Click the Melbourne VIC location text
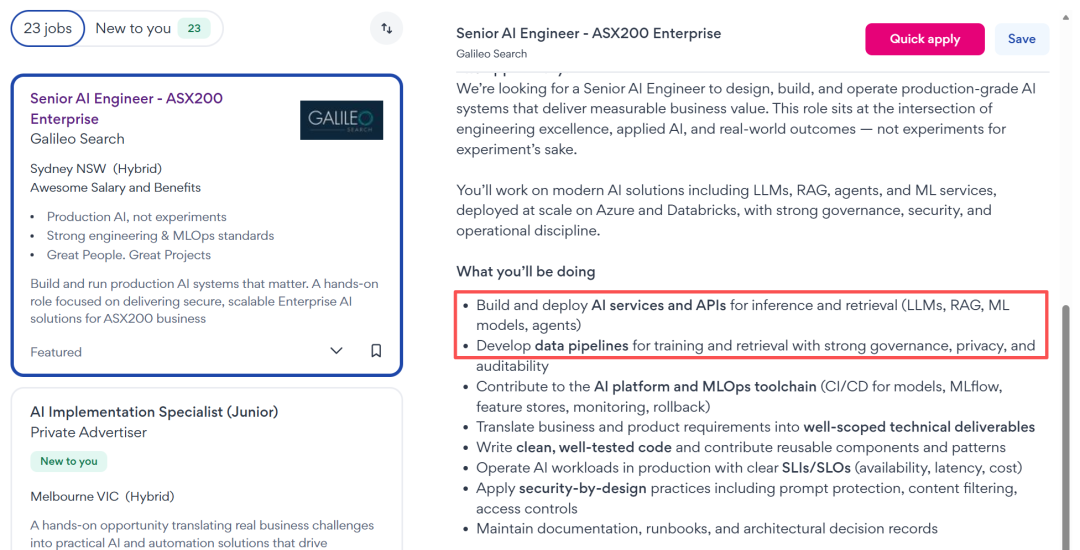Screen dimensions: 1080x550 pyautogui.click(x=75, y=496)
